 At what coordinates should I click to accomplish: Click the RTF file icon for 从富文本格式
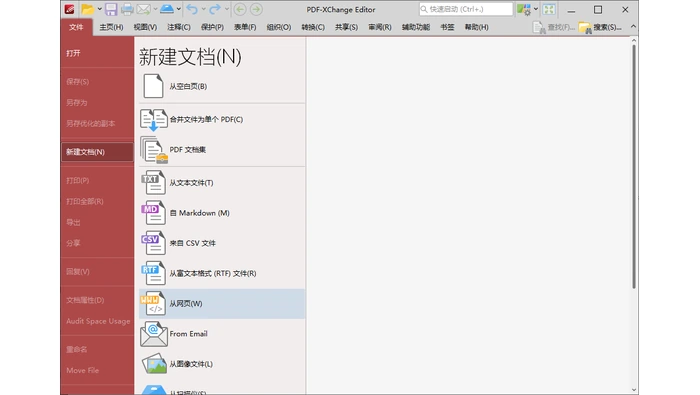[154, 273]
